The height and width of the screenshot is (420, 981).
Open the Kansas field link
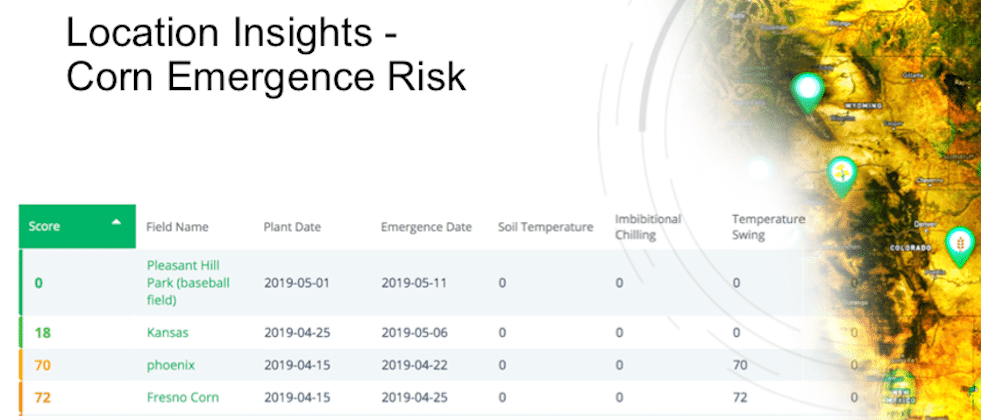point(167,332)
